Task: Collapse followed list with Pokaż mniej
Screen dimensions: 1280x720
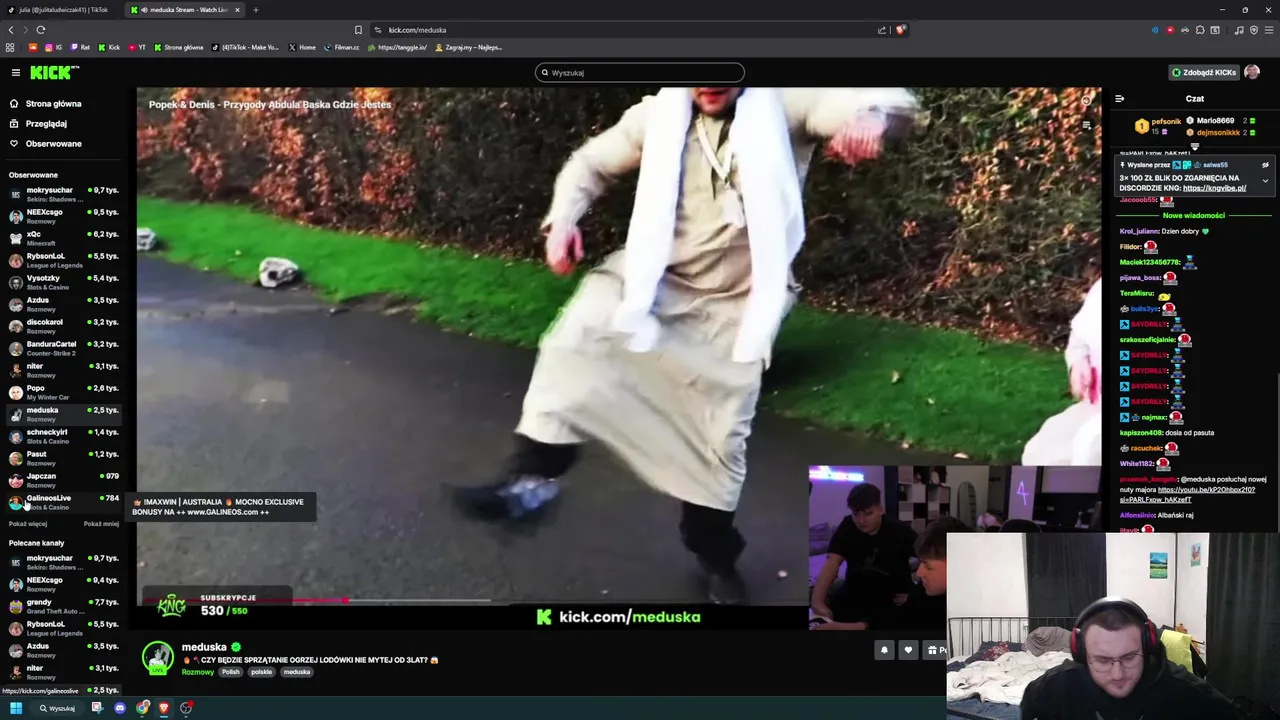Action: tap(101, 524)
